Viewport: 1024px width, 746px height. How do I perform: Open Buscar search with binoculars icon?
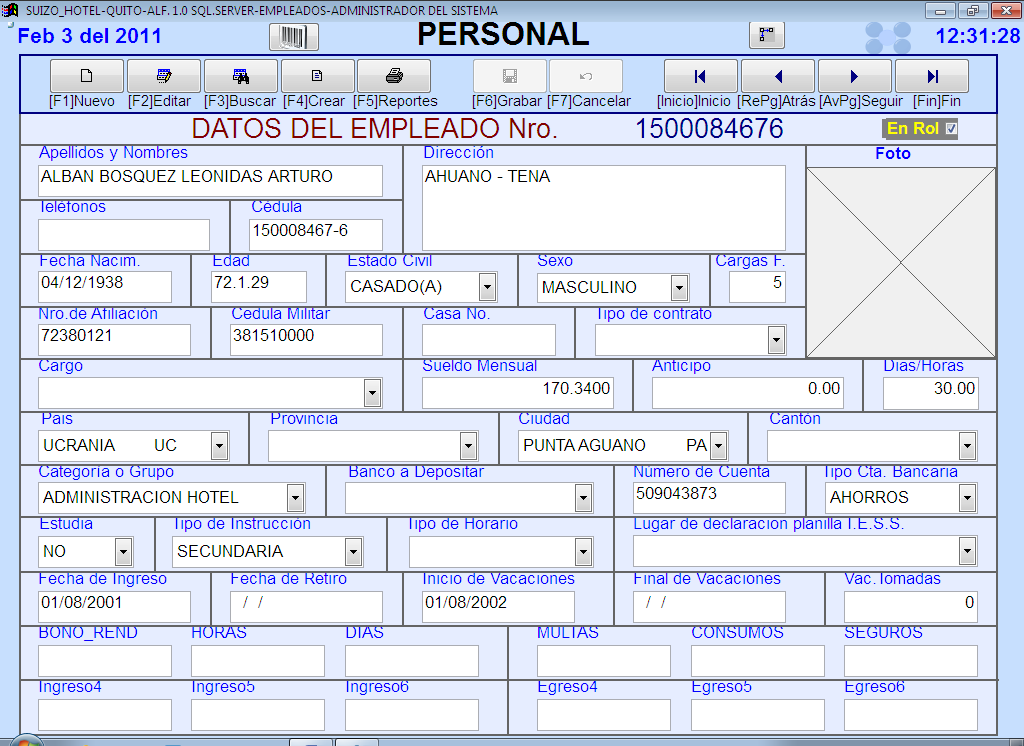241,76
